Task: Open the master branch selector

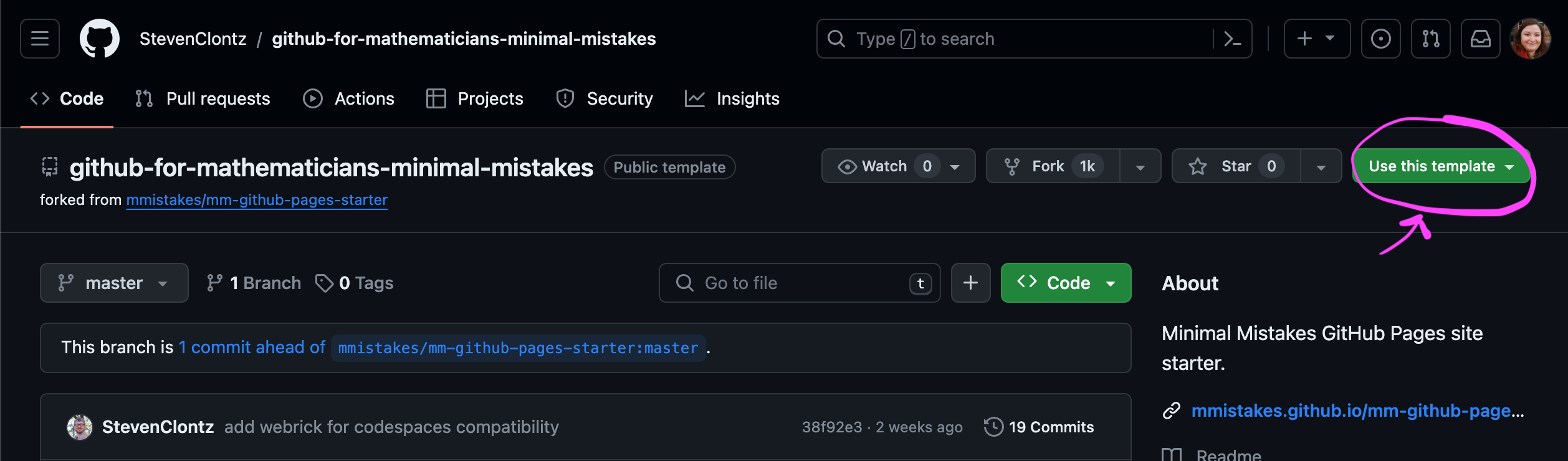Action: (x=114, y=283)
